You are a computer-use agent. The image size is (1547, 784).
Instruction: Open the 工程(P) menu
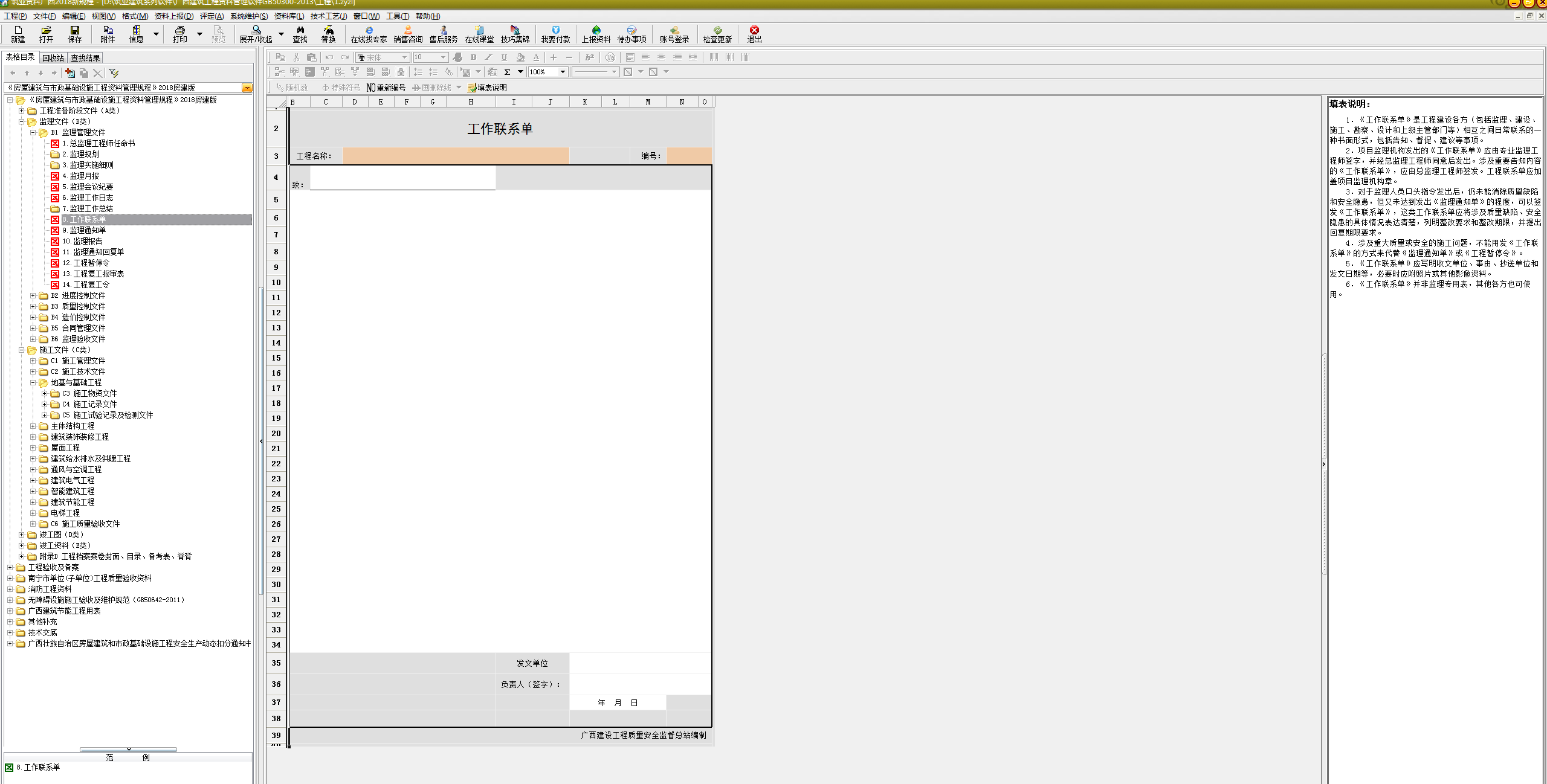pos(15,16)
